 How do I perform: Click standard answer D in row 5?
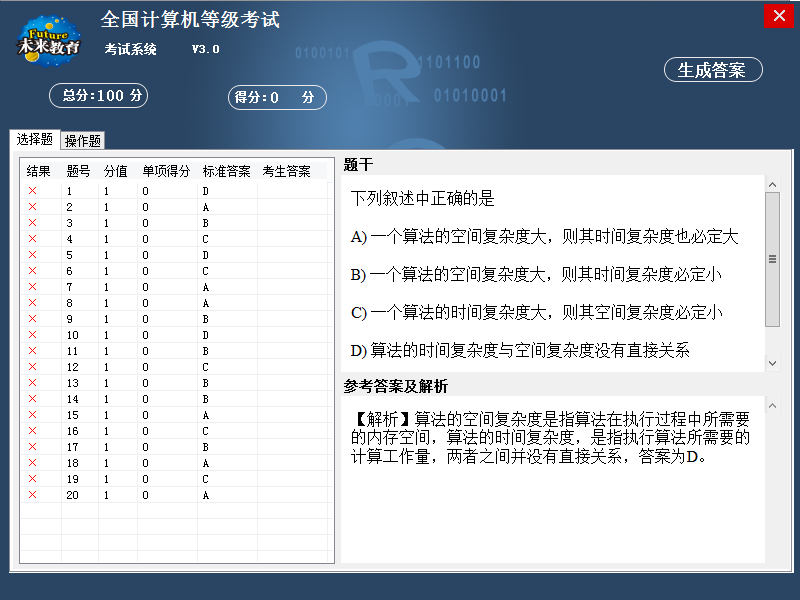[x=205, y=255]
